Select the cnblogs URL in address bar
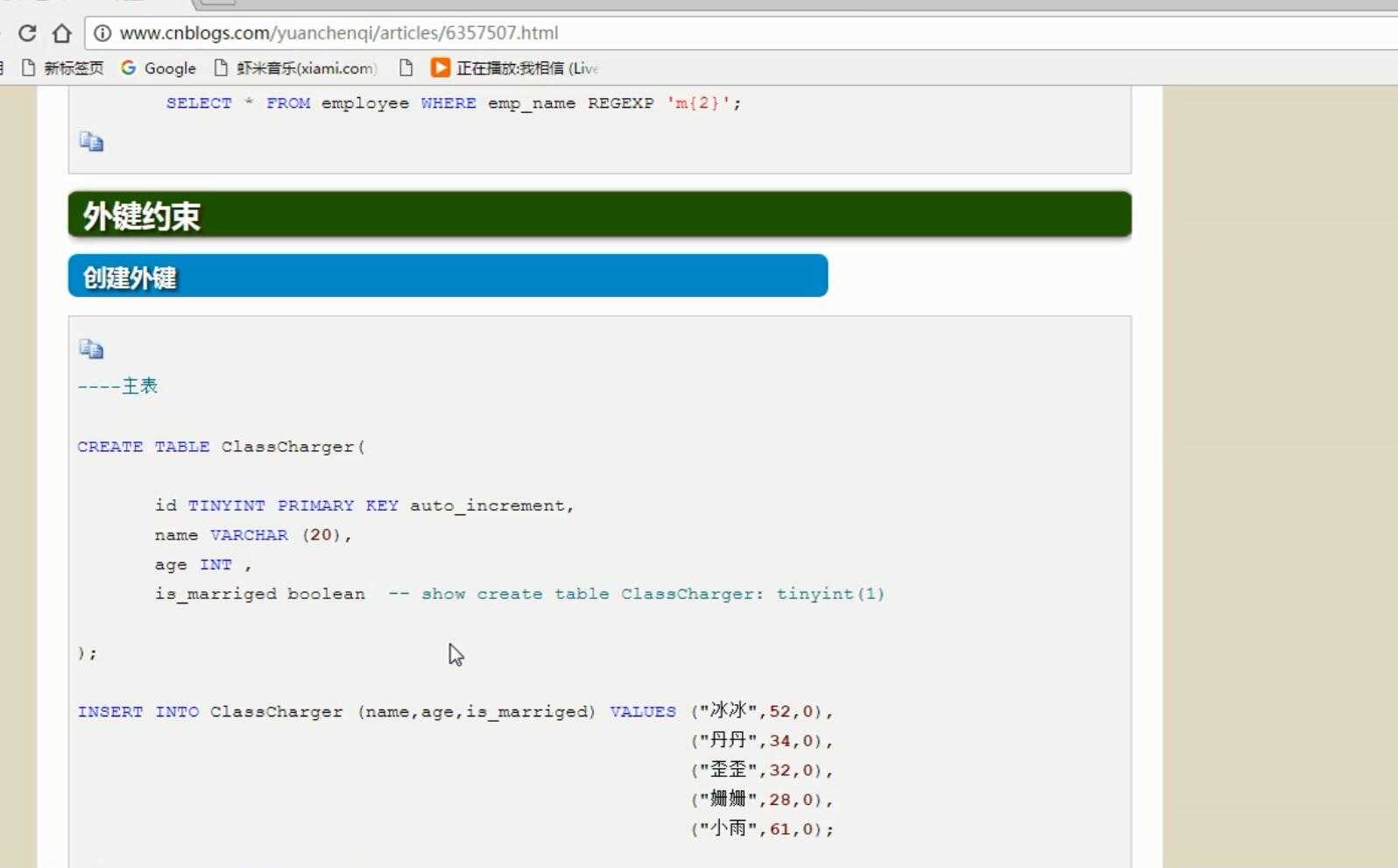The height and width of the screenshot is (868, 1398). (339, 33)
